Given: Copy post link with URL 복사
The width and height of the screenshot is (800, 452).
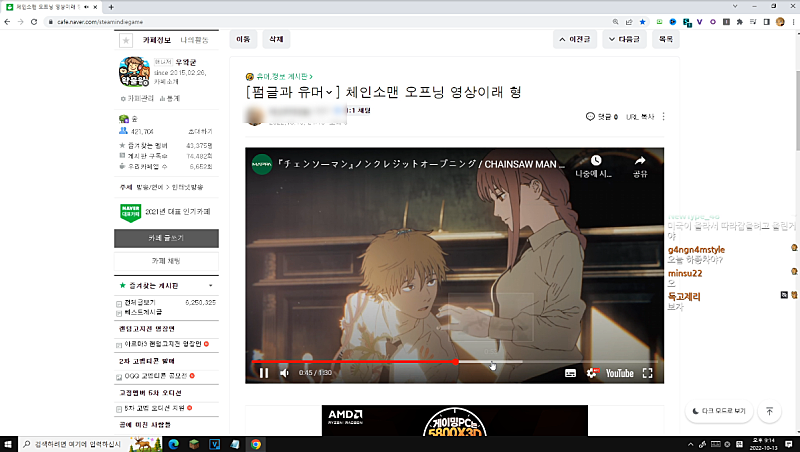Looking at the screenshot, I should tap(640, 117).
